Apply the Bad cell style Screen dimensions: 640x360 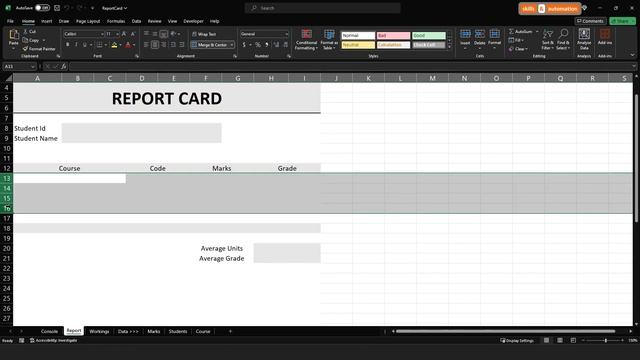click(393, 36)
